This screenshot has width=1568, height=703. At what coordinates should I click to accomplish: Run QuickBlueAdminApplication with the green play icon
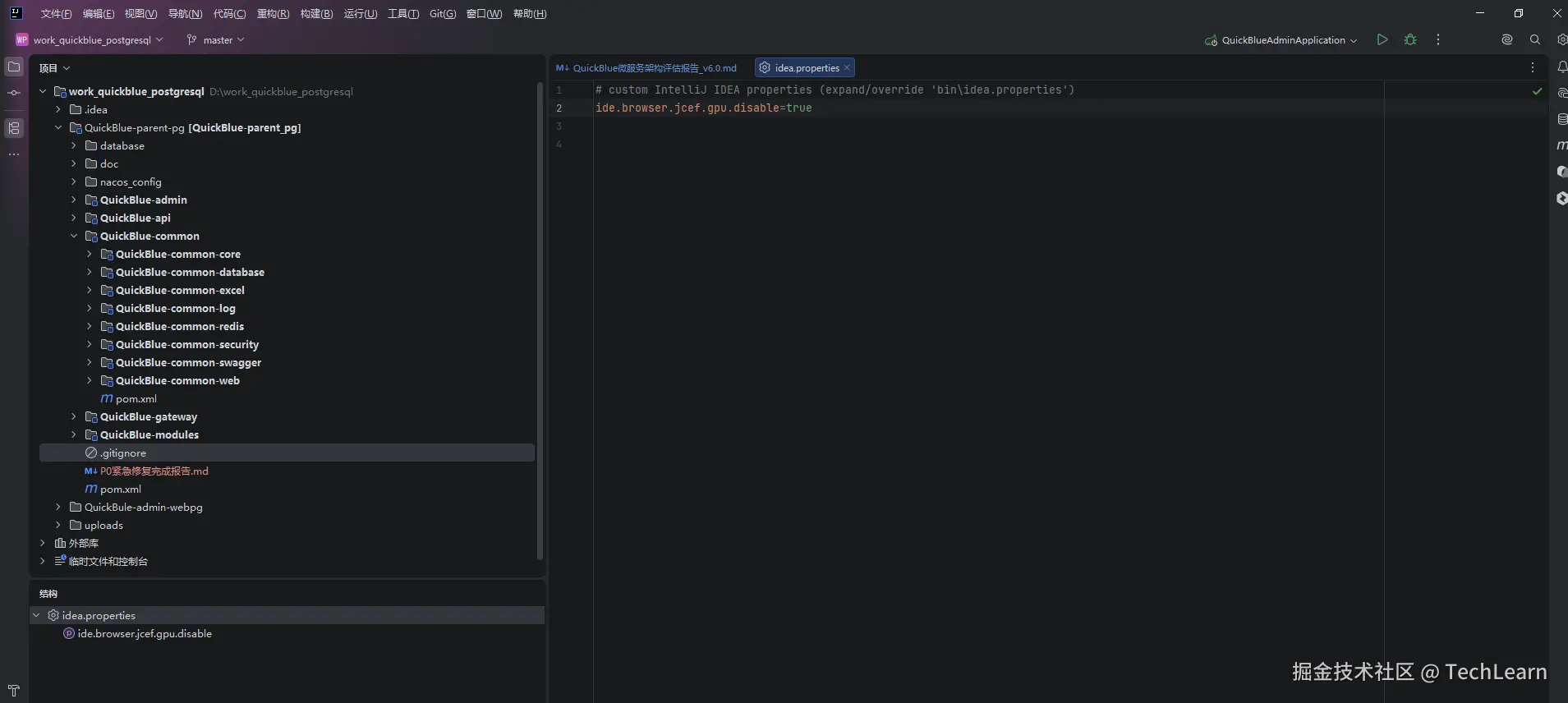tap(1382, 39)
